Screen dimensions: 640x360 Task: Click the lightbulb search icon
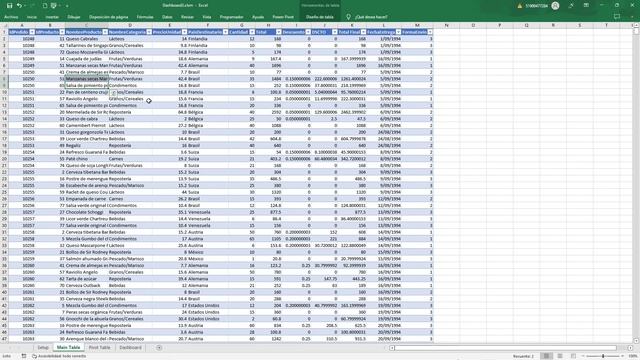348,17
